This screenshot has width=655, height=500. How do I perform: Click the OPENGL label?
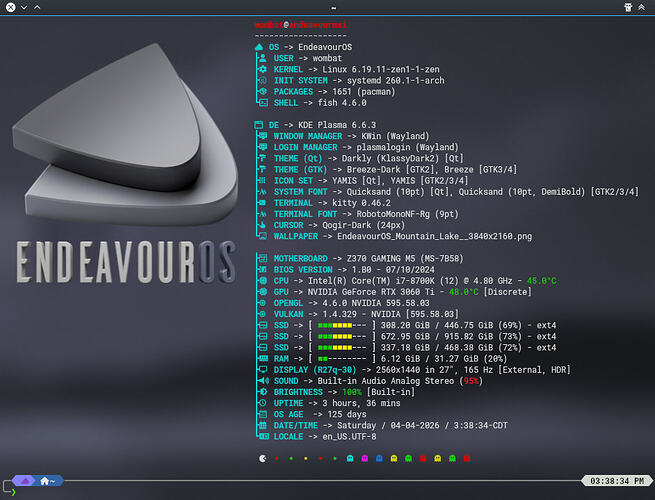click(288, 303)
